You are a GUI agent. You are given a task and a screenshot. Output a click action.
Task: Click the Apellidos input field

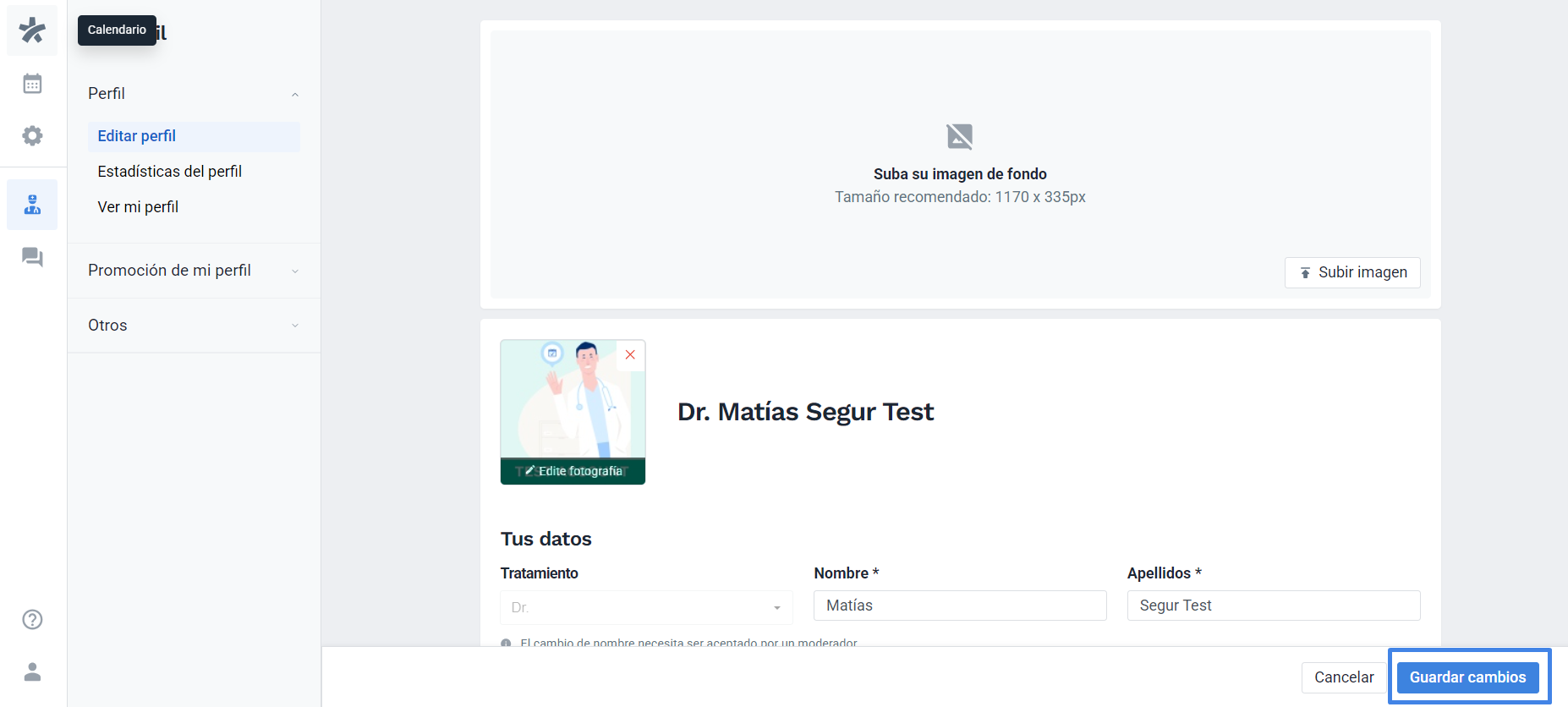coord(1274,606)
